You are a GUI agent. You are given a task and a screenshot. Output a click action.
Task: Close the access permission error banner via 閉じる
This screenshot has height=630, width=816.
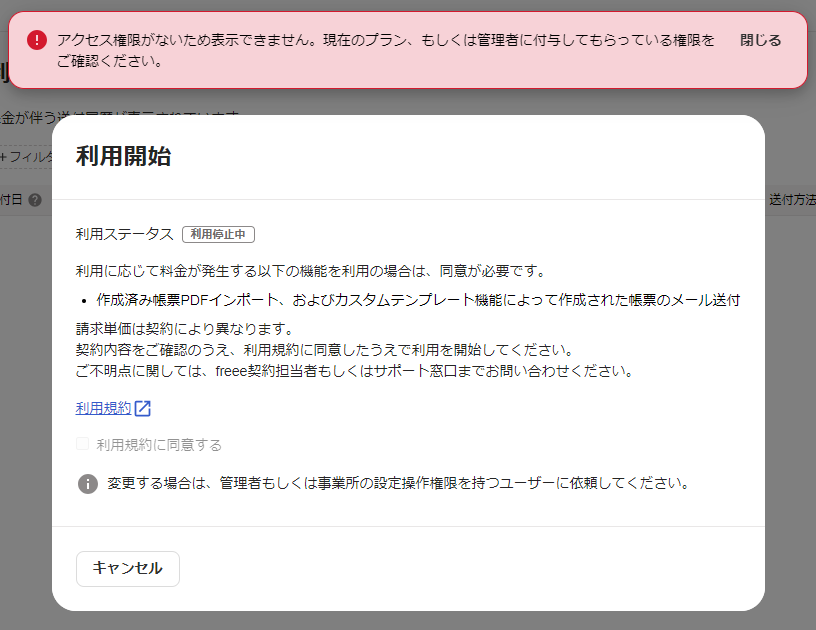coord(760,40)
